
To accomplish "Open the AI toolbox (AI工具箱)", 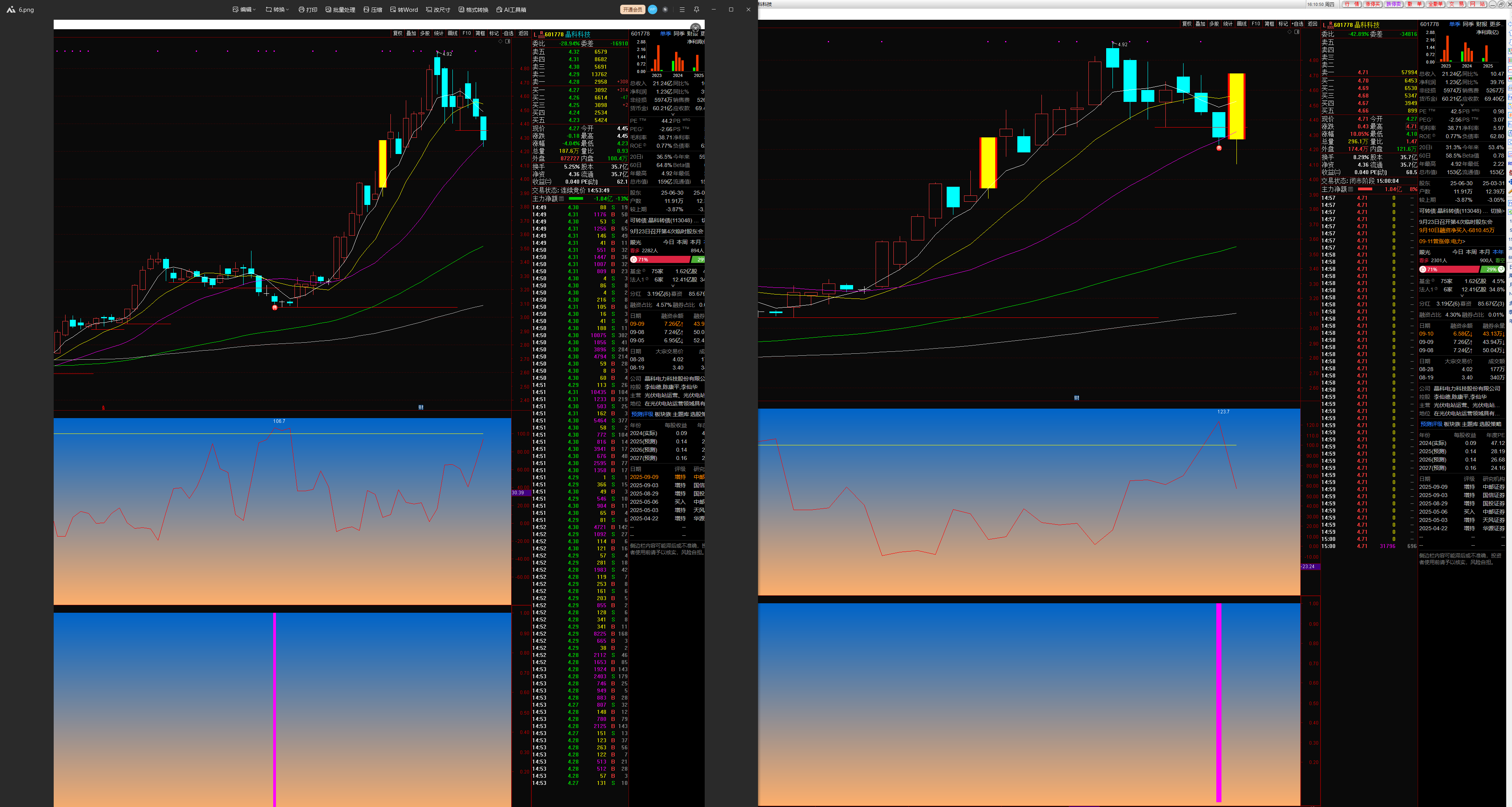I will pyautogui.click(x=511, y=9).
